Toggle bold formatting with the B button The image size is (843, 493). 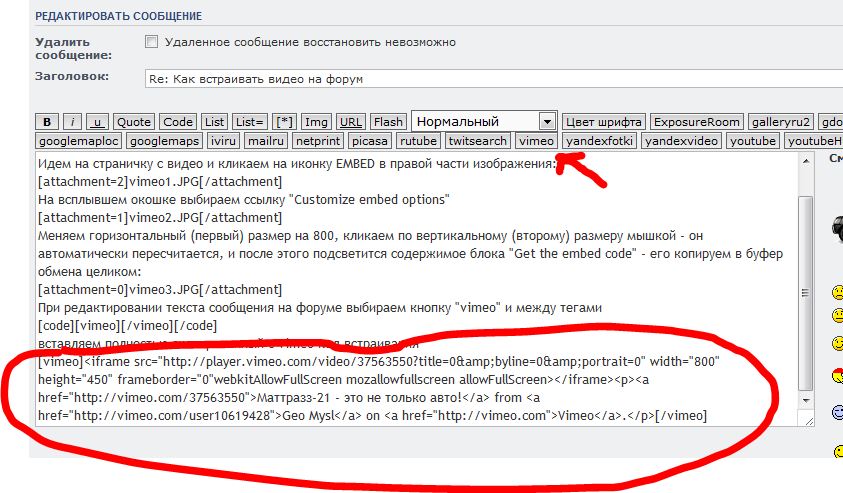(x=47, y=122)
